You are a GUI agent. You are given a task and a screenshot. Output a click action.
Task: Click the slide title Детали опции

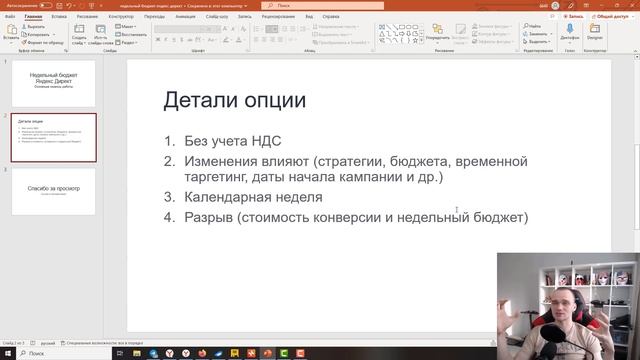point(235,100)
